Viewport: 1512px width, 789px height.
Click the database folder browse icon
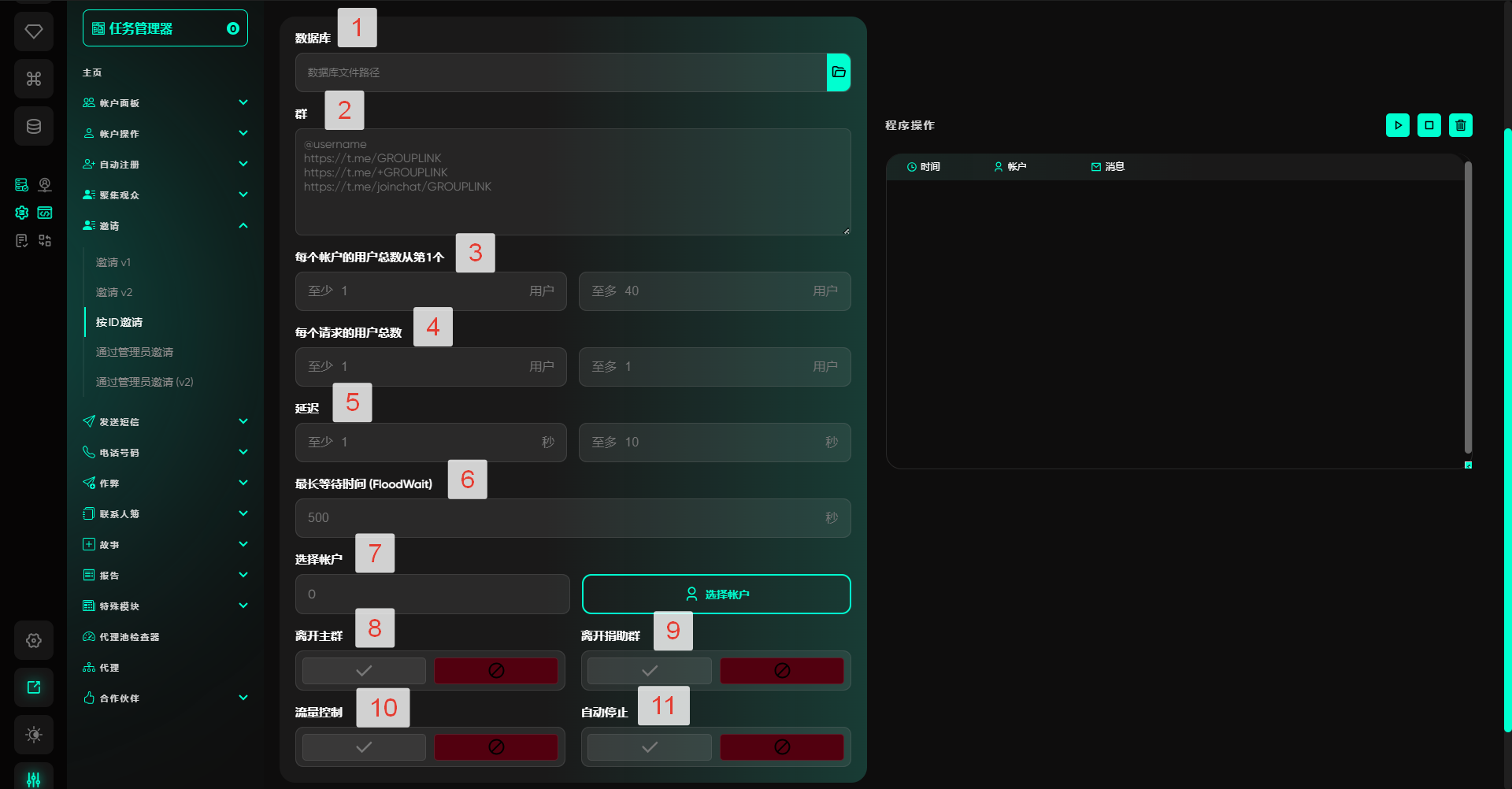pyautogui.click(x=838, y=72)
